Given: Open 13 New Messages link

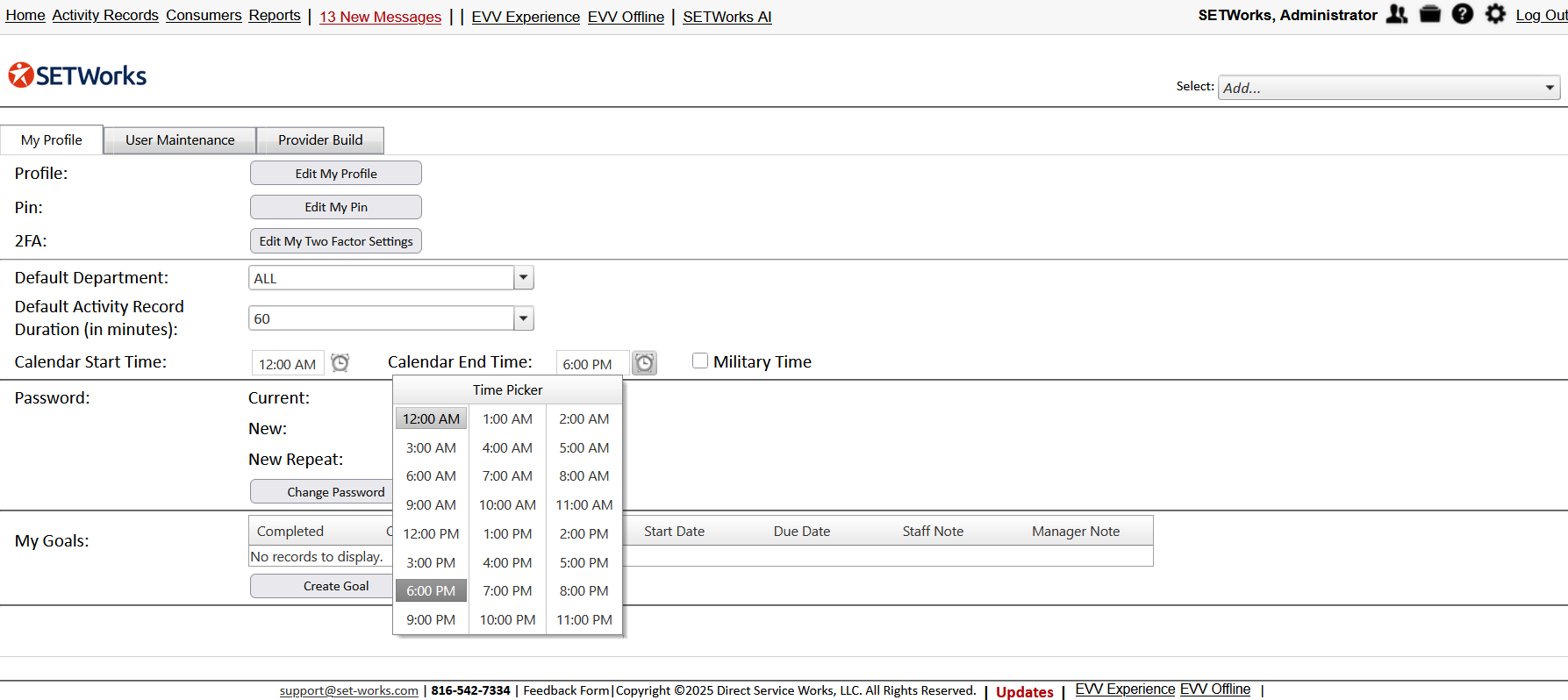Looking at the screenshot, I should coord(380,17).
